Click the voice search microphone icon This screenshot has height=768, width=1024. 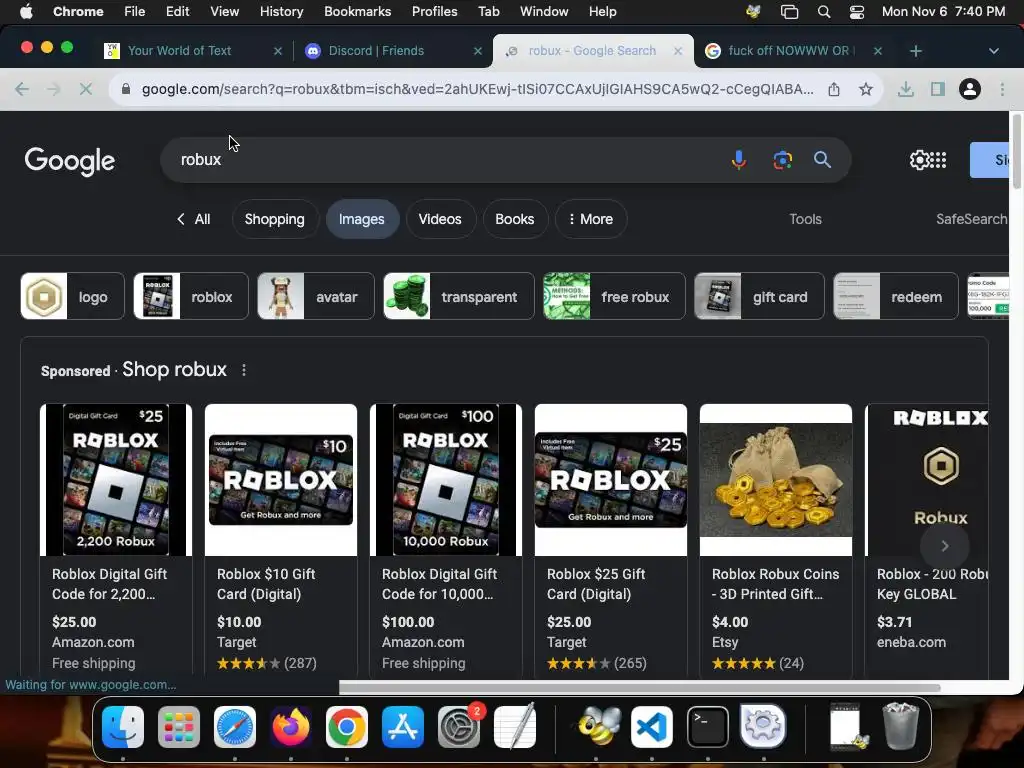tap(739, 160)
